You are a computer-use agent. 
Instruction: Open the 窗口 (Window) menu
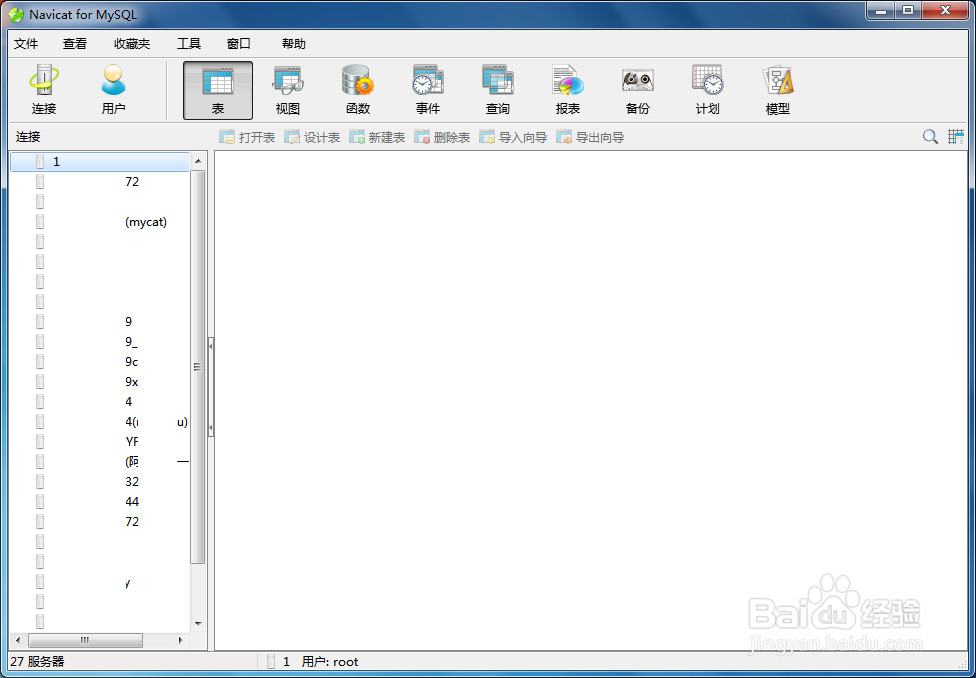(x=238, y=44)
